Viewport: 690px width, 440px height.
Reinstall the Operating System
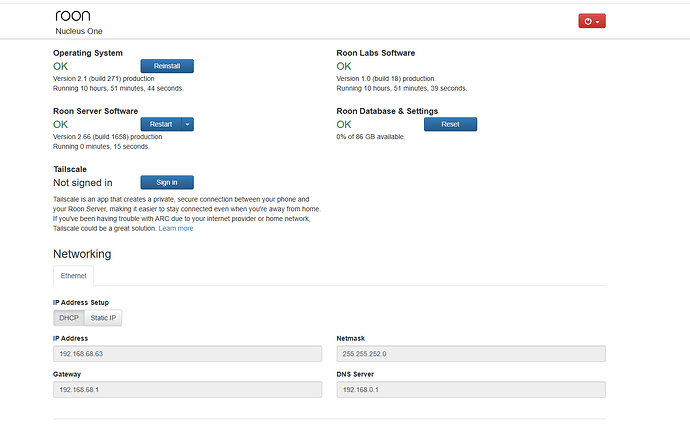(167, 66)
